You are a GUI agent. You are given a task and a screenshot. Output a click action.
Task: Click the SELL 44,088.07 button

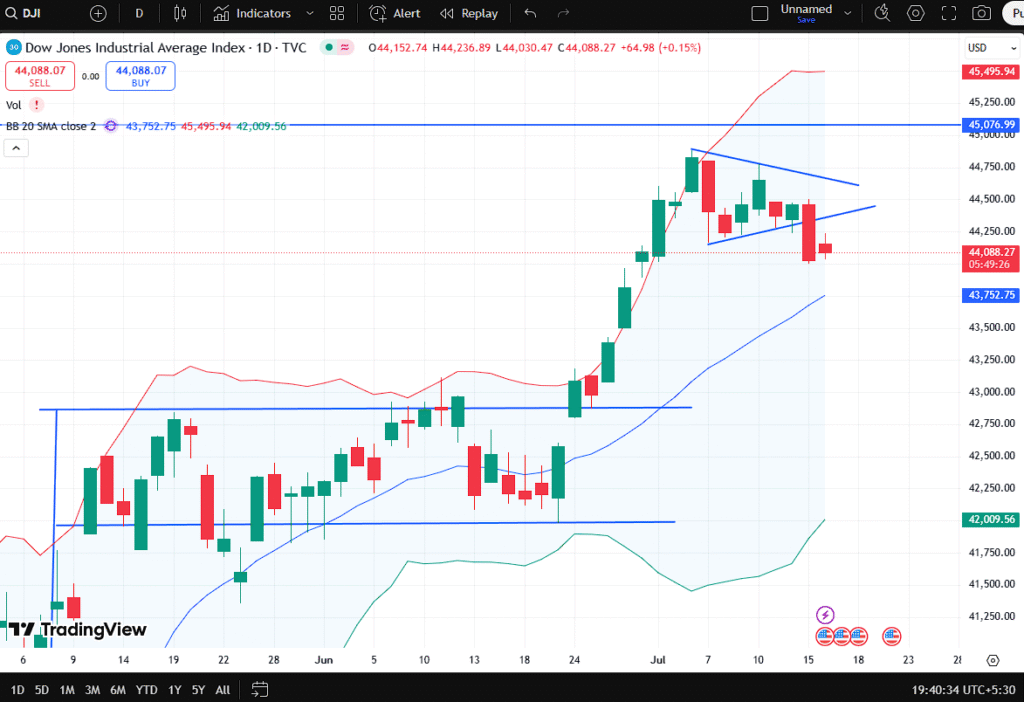[x=40, y=76]
